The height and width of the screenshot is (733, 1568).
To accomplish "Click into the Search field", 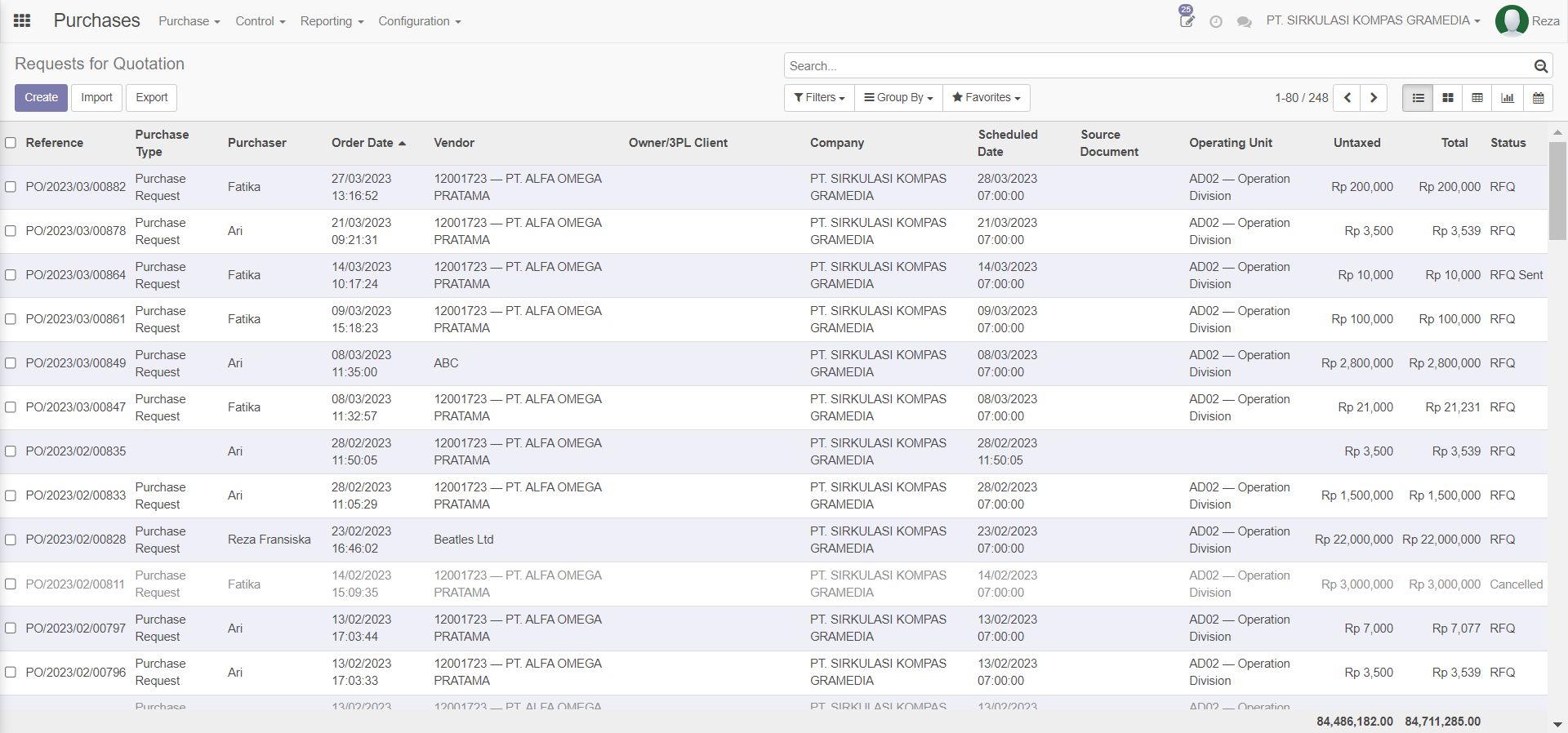I will 1158,66.
